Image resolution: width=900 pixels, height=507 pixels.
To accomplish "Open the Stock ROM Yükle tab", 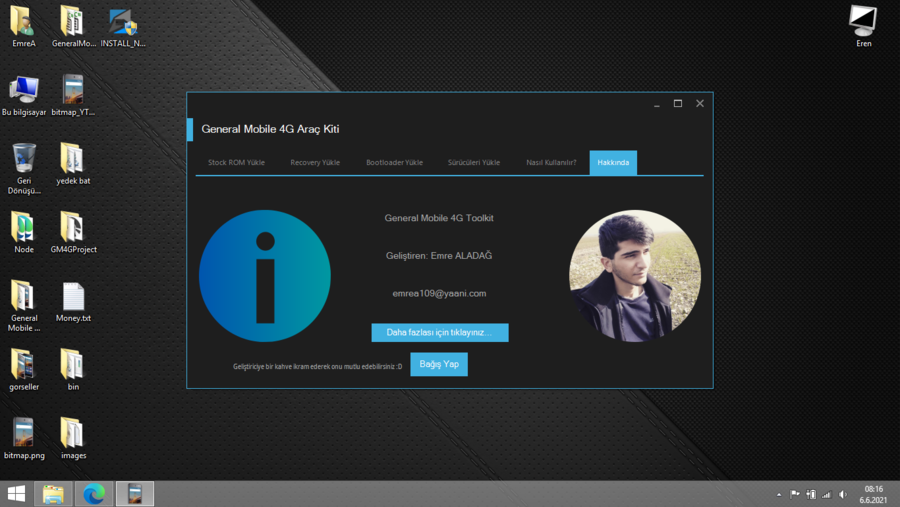I will point(236,162).
